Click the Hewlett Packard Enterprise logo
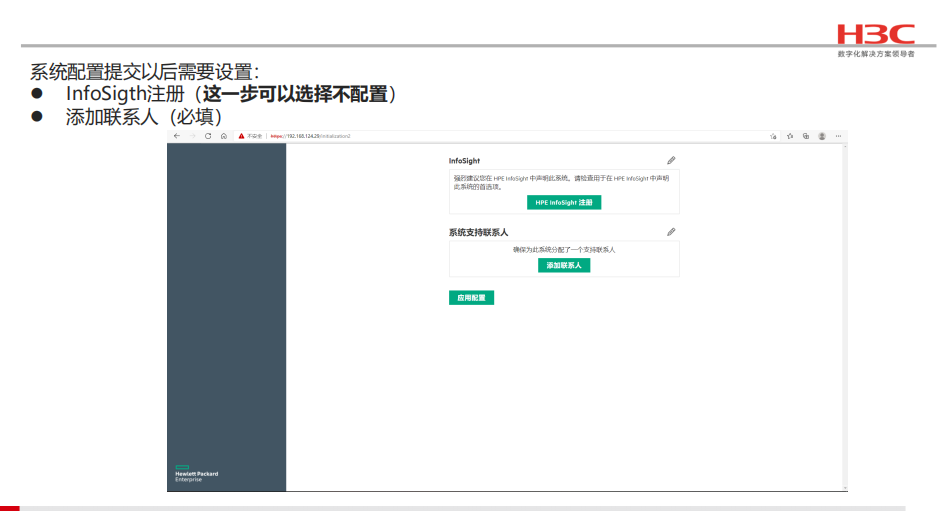The image size is (952, 511). pyautogui.click(x=196, y=473)
